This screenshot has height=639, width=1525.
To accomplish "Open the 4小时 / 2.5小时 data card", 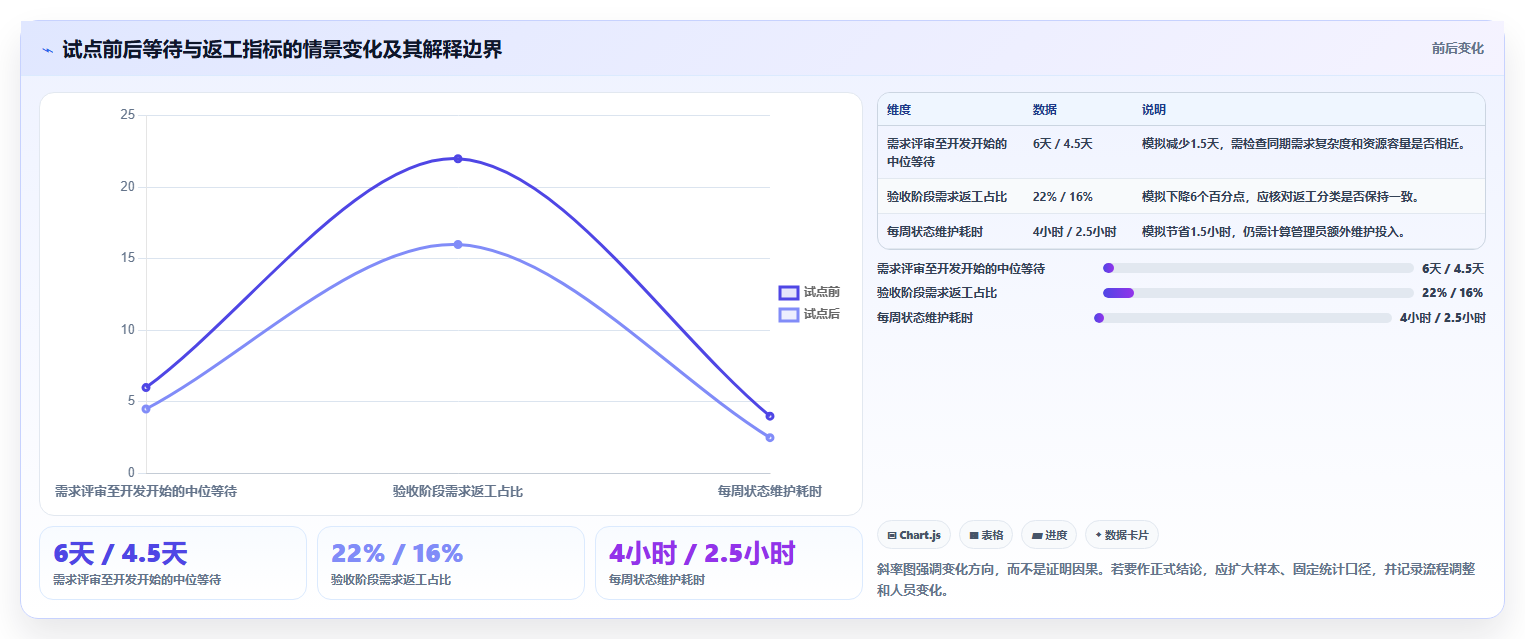I will point(728,563).
